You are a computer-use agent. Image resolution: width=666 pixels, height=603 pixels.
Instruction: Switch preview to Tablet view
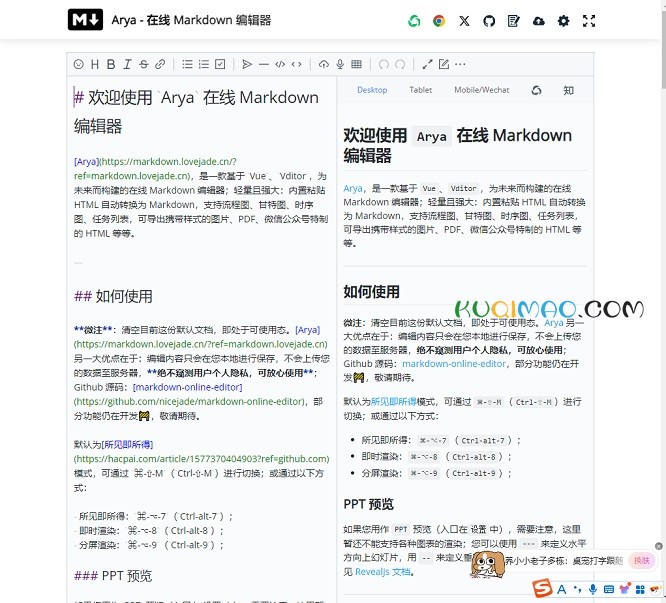pos(420,90)
